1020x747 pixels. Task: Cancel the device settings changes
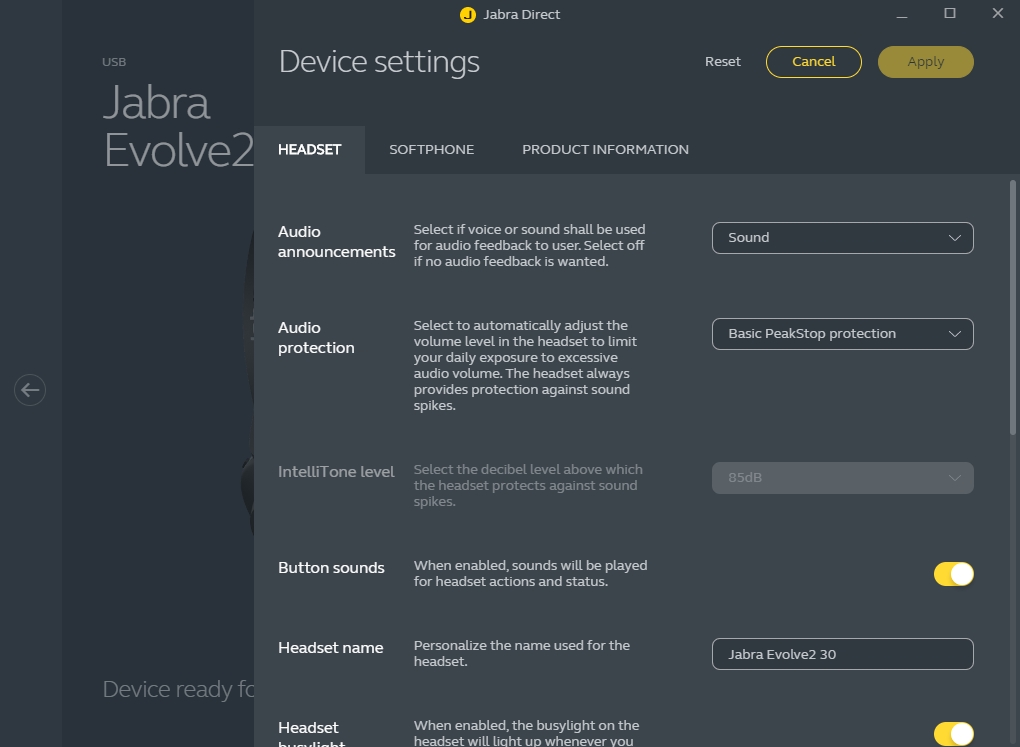814,62
